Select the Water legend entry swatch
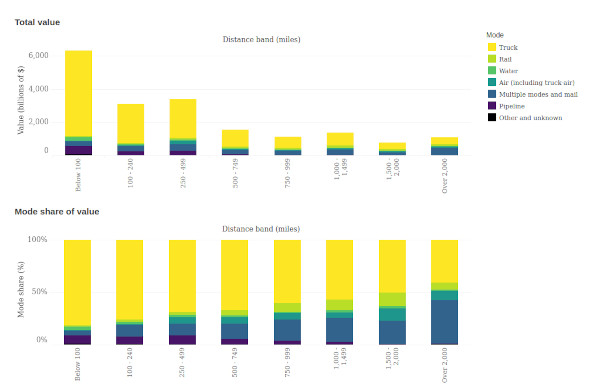Image resolution: width=600 pixels, height=391 pixels. click(x=492, y=71)
